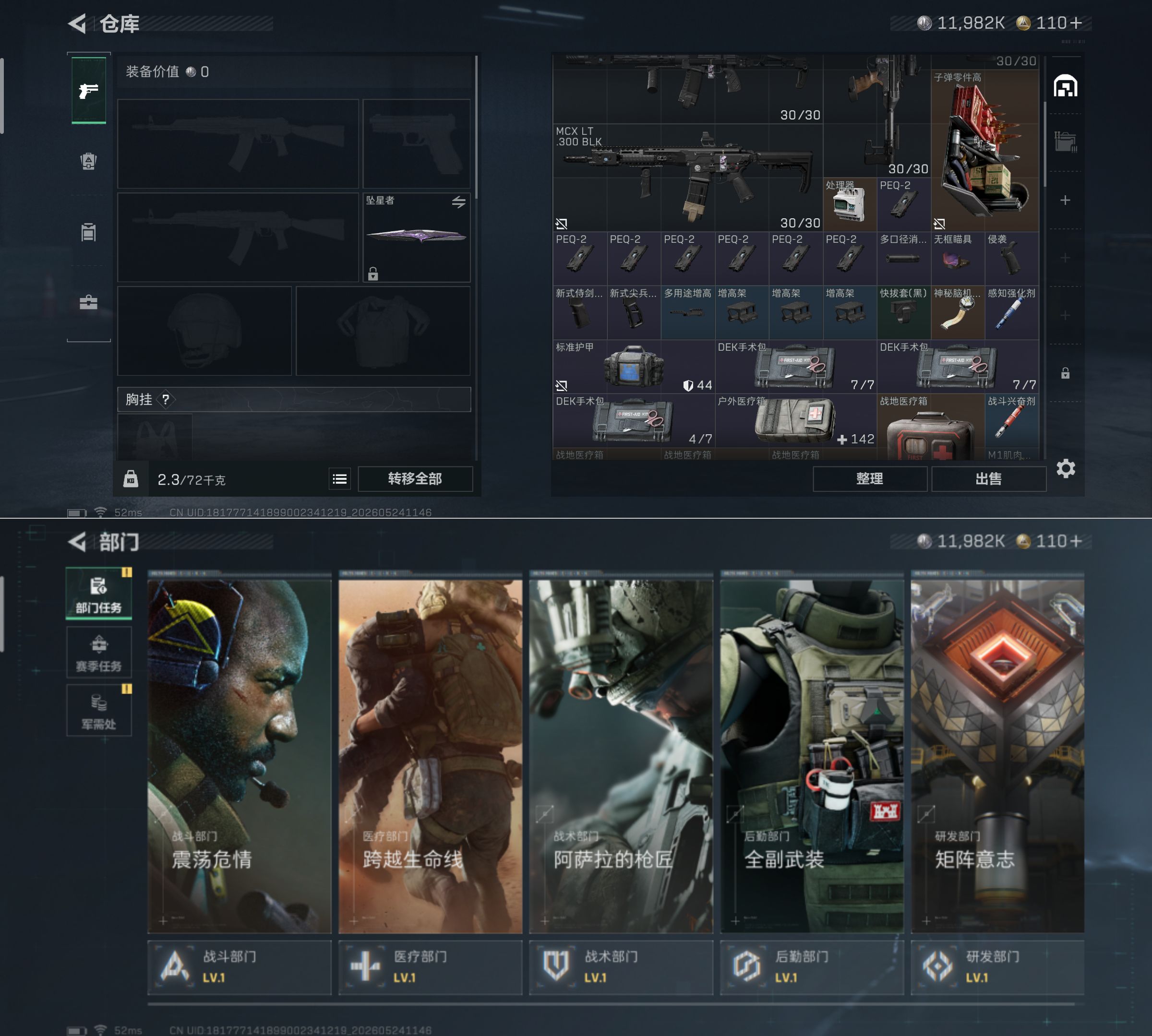Select the 感知强化剂 injector
The height and width of the screenshot is (1036, 1152).
[x=1012, y=312]
